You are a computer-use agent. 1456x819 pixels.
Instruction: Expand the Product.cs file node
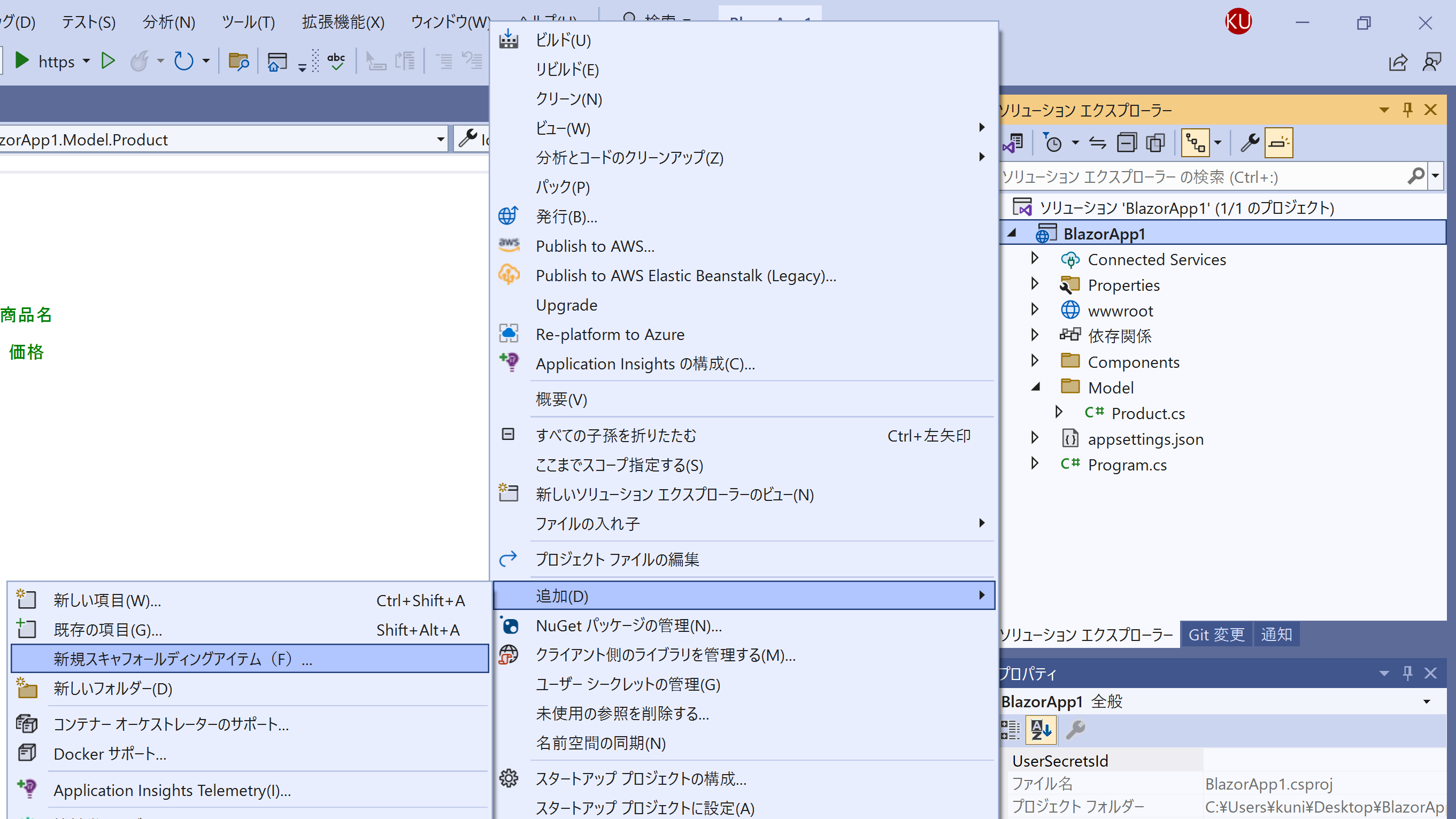click(1059, 412)
